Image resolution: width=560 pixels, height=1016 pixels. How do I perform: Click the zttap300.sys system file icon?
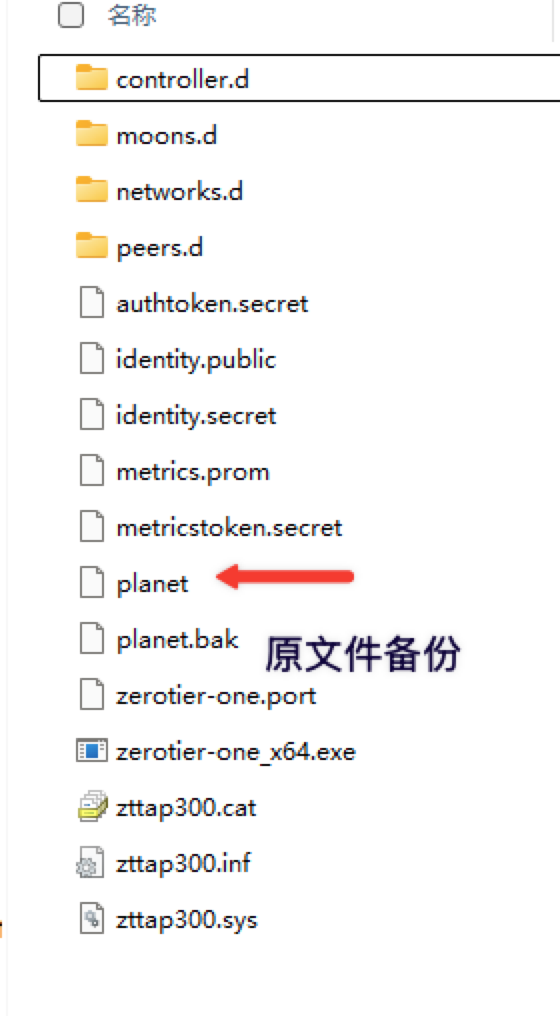click(x=91, y=919)
